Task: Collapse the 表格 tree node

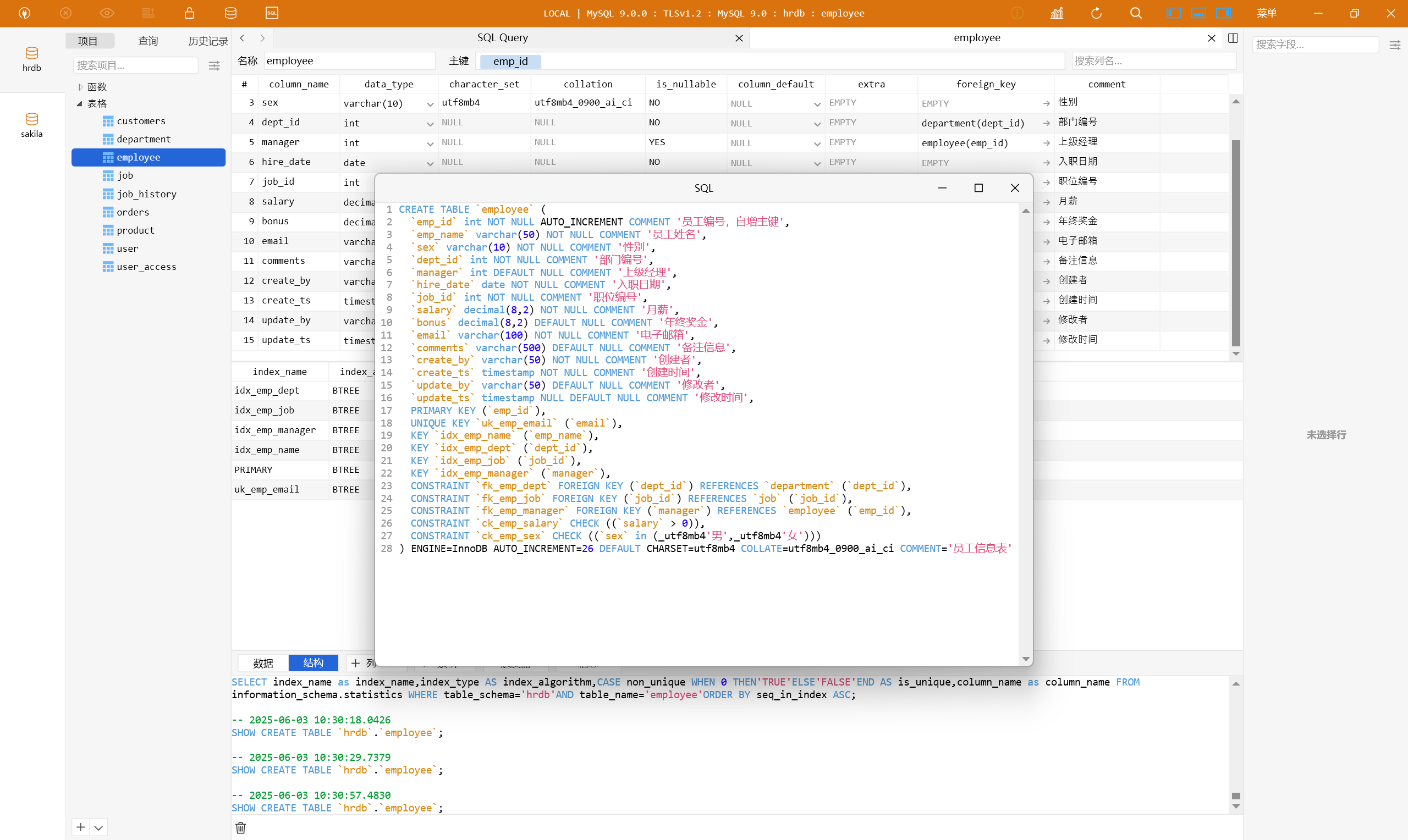Action: pyautogui.click(x=80, y=103)
